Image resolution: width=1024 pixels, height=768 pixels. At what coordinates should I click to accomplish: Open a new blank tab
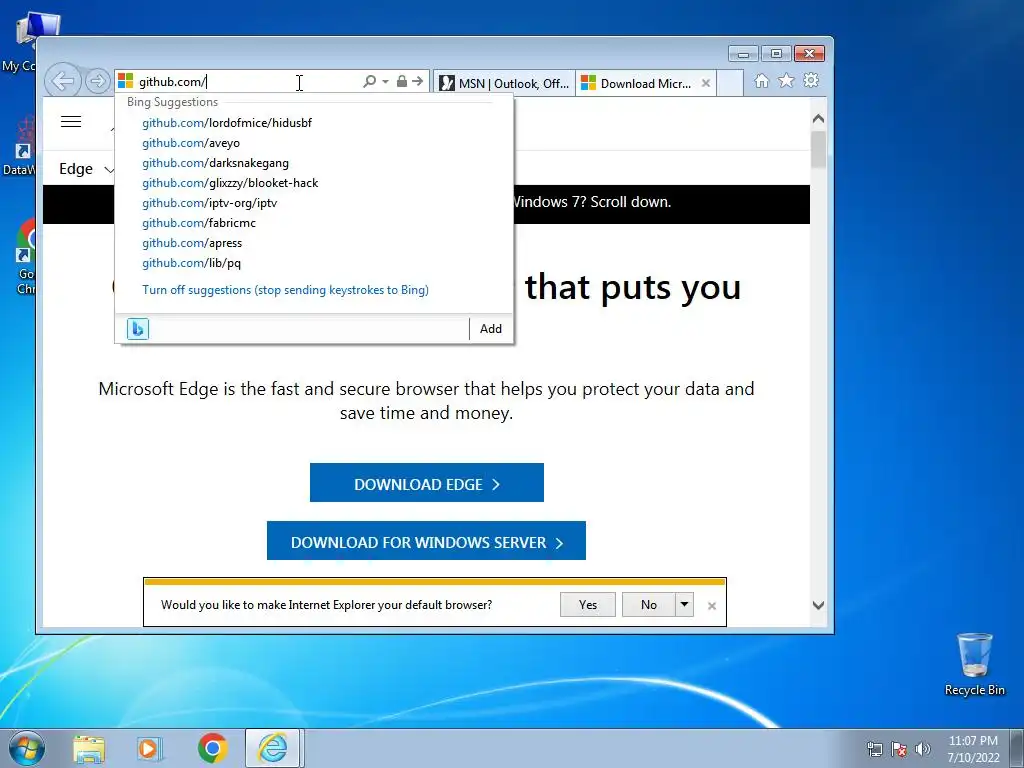730,83
